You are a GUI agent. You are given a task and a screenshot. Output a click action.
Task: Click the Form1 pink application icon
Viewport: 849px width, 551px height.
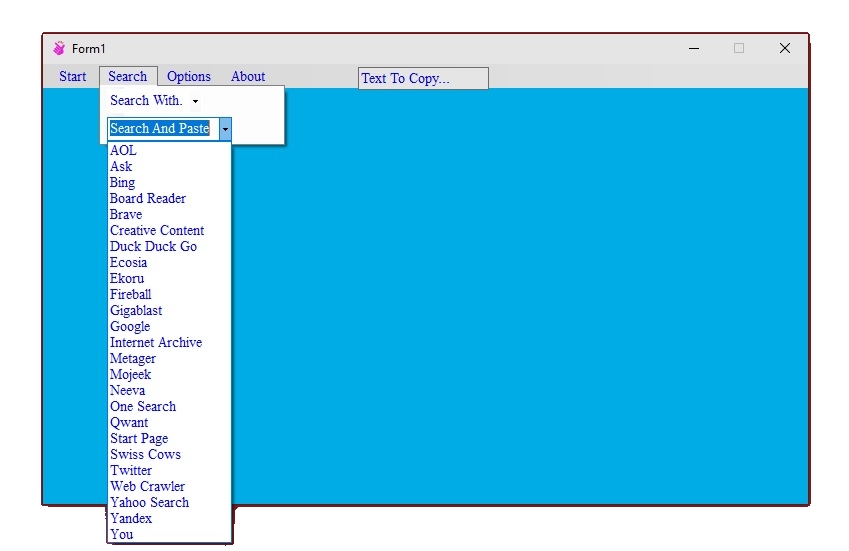point(59,49)
